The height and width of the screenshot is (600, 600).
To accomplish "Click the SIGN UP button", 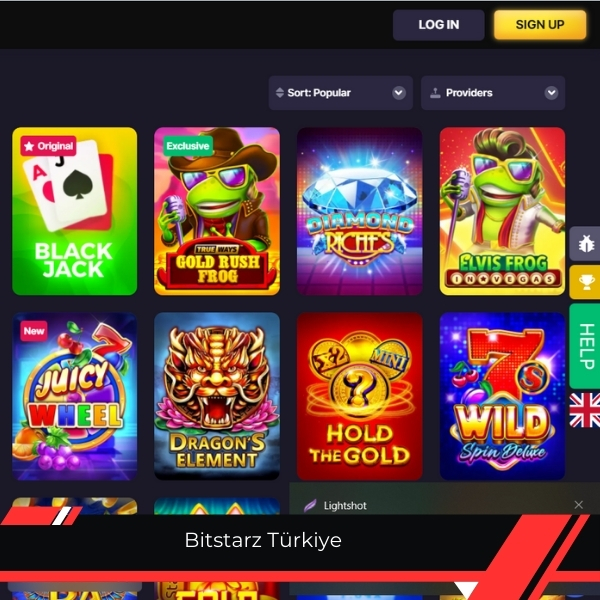I will point(540,25).
